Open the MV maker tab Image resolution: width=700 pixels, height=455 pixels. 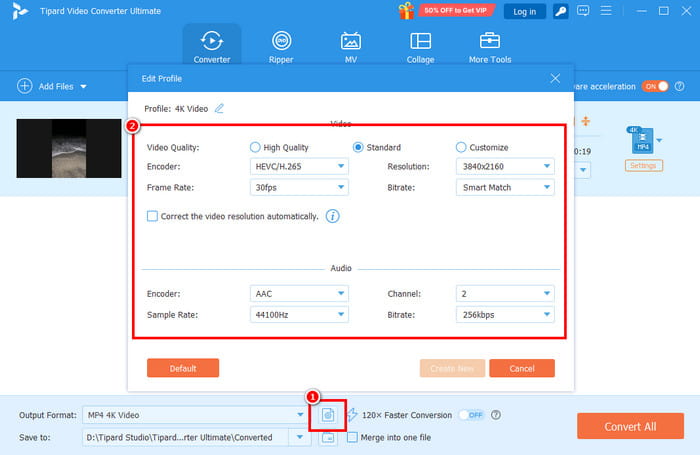coord(350,47)
